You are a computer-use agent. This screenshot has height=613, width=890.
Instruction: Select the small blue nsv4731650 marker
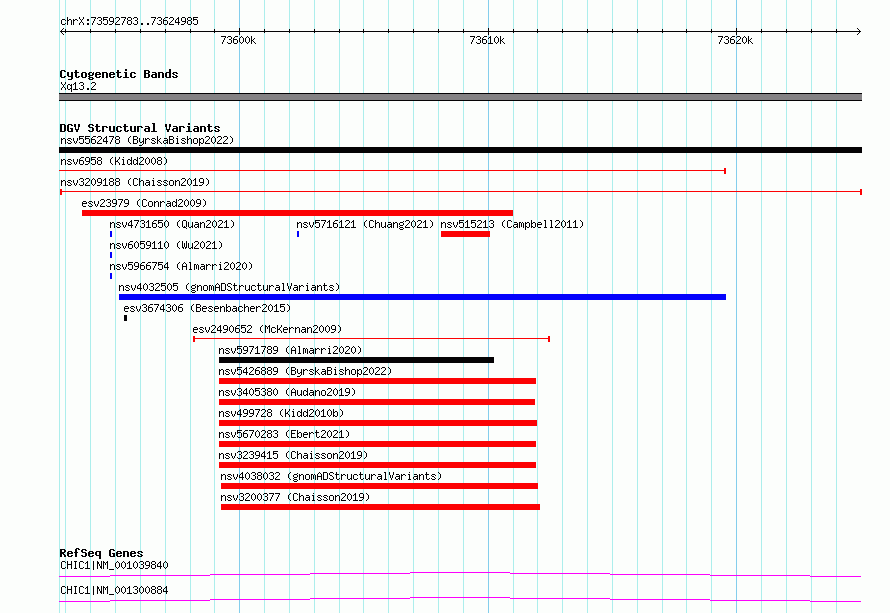click(111, 234)
